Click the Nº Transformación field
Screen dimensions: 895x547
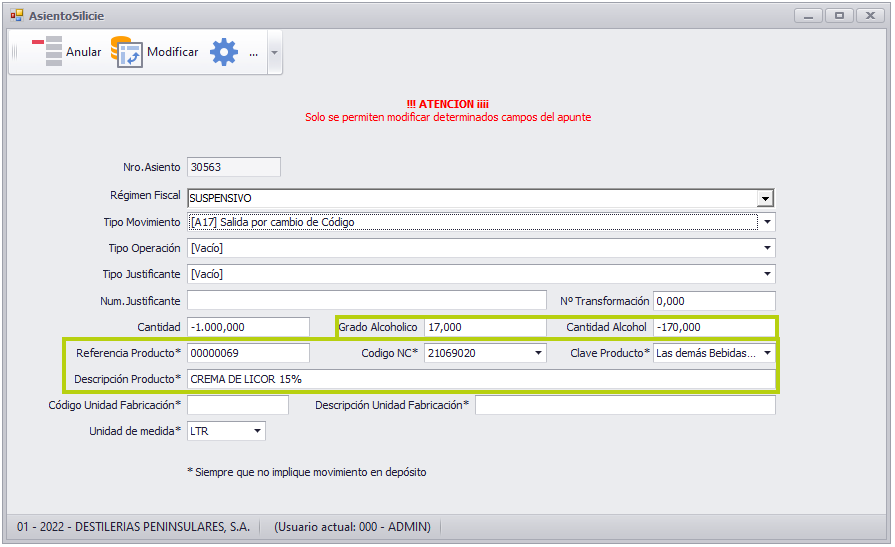click(x=714, y=301)
